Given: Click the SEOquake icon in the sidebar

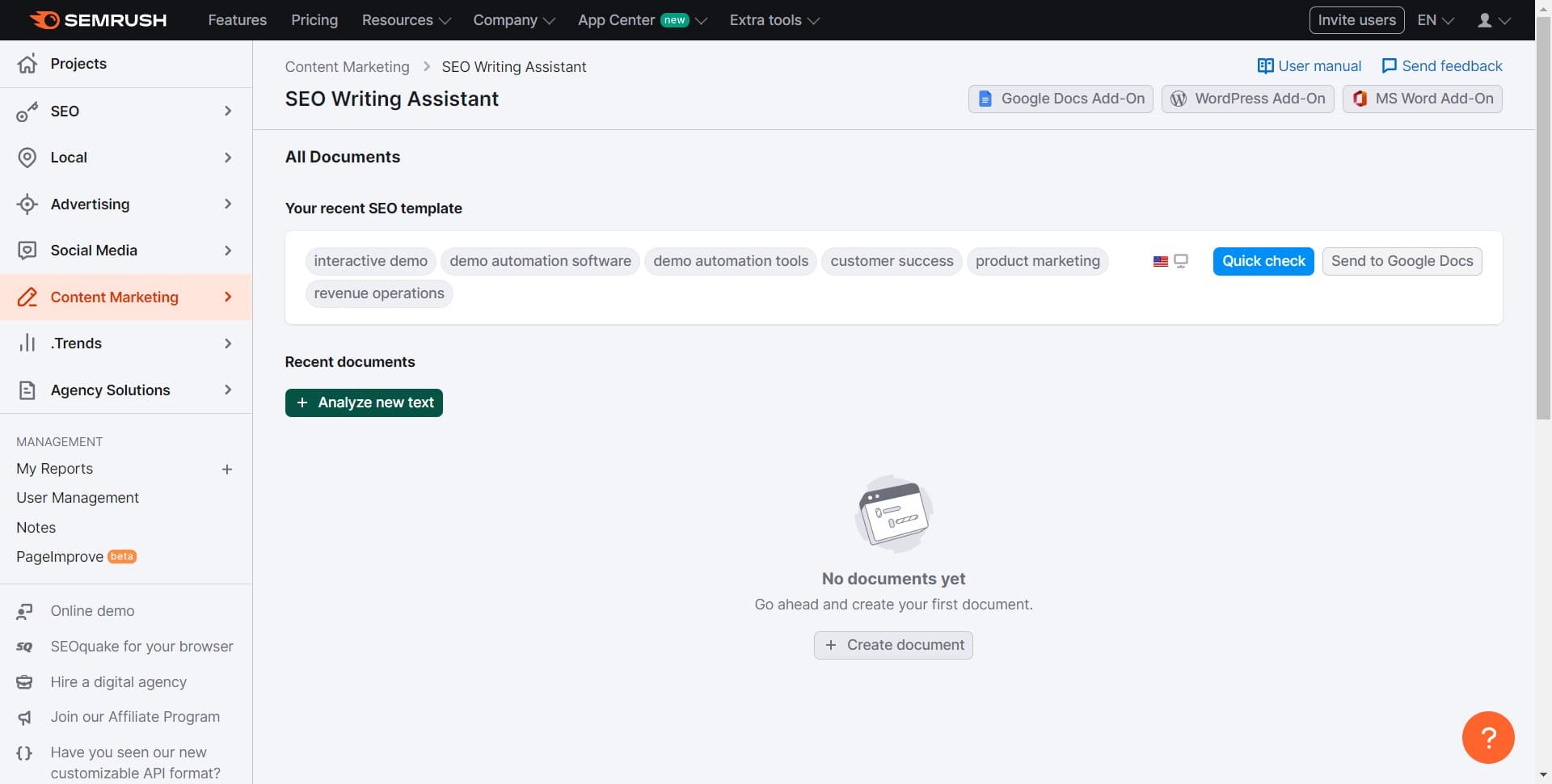Looking at the screenshot, I should (25, 647).
